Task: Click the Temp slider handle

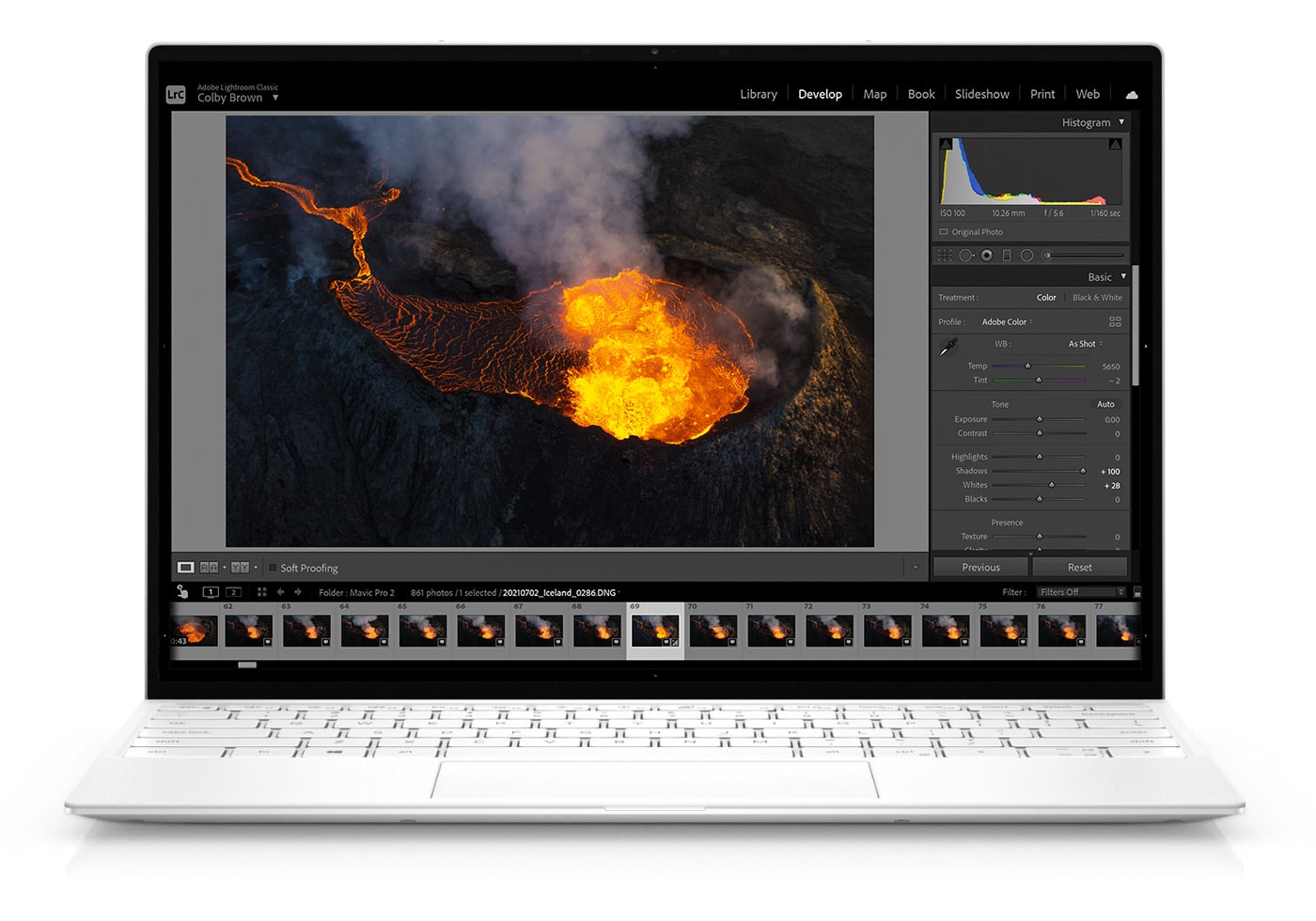Action: (1027, 366)
